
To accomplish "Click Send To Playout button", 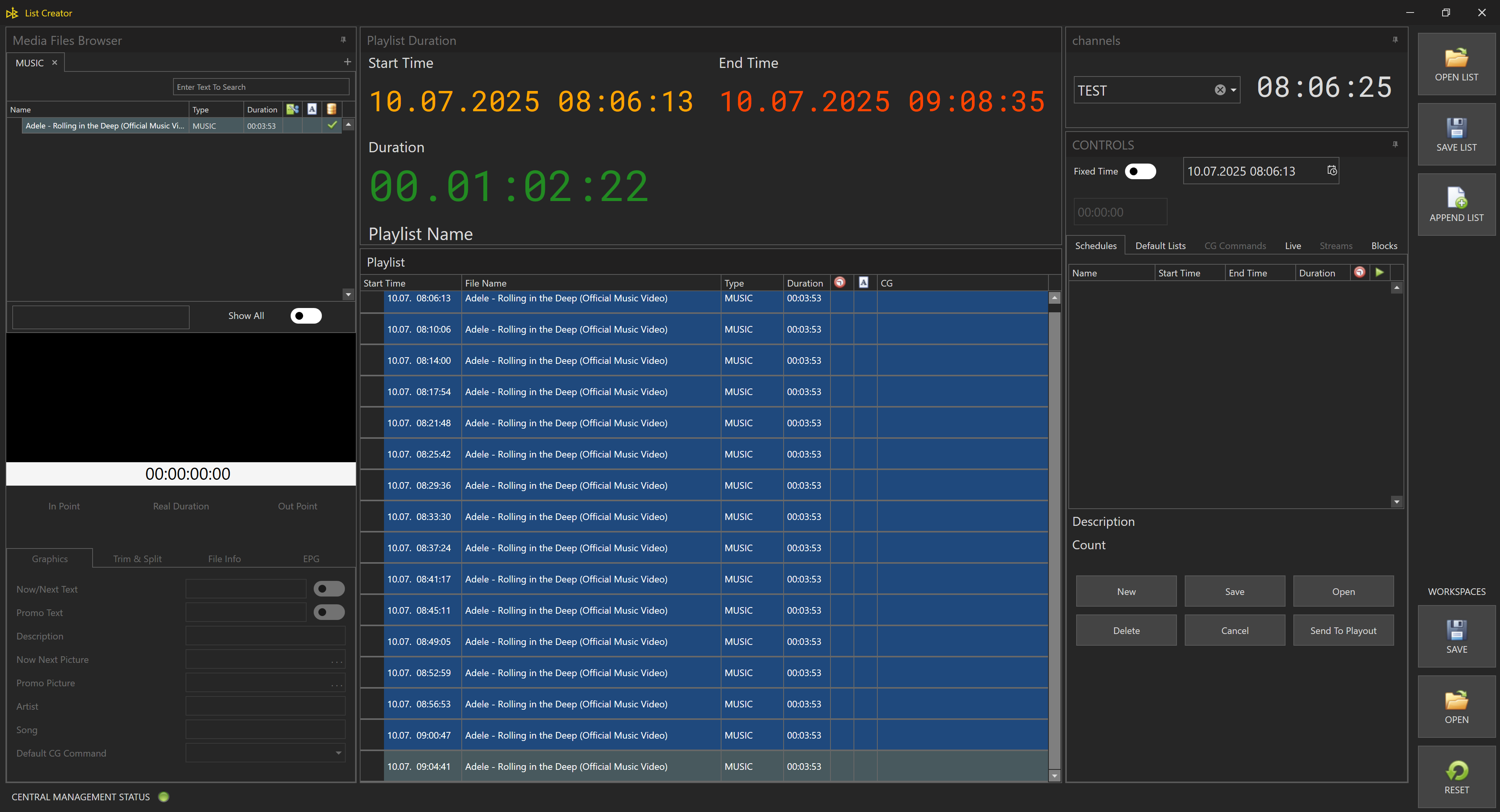I will 1343,630.
